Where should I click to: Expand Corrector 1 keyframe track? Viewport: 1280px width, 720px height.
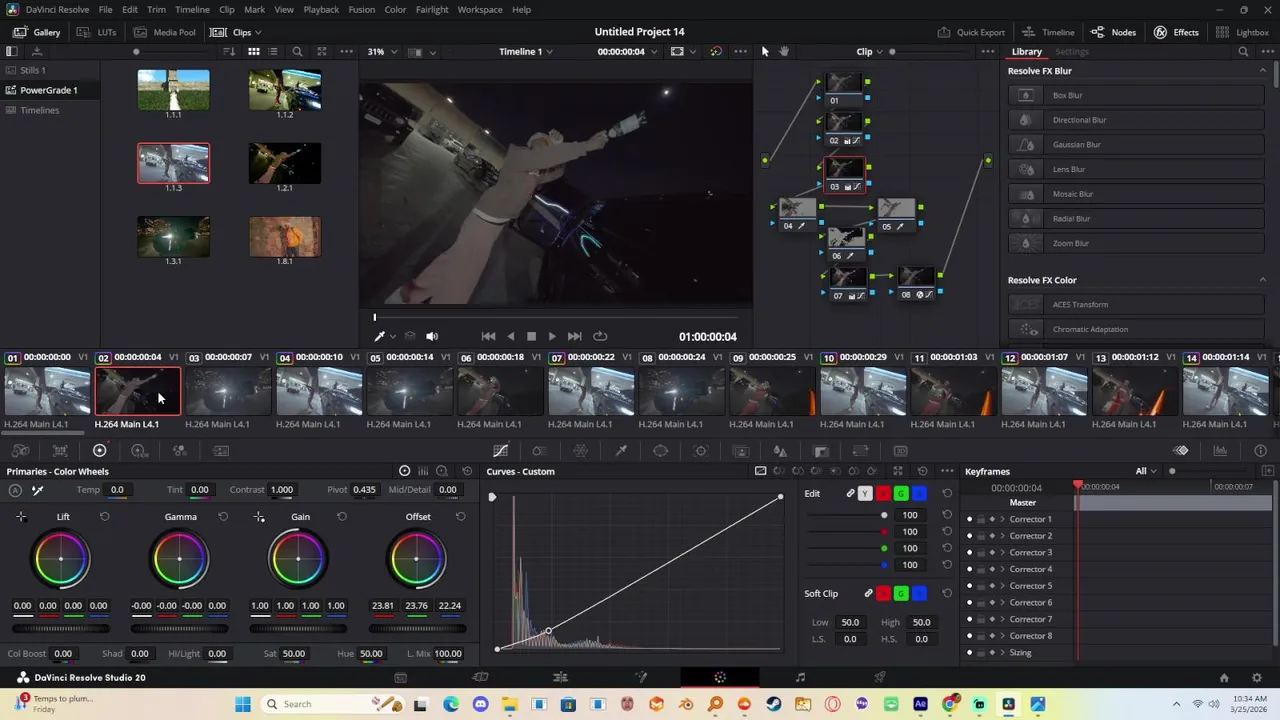click(1002, 519)
